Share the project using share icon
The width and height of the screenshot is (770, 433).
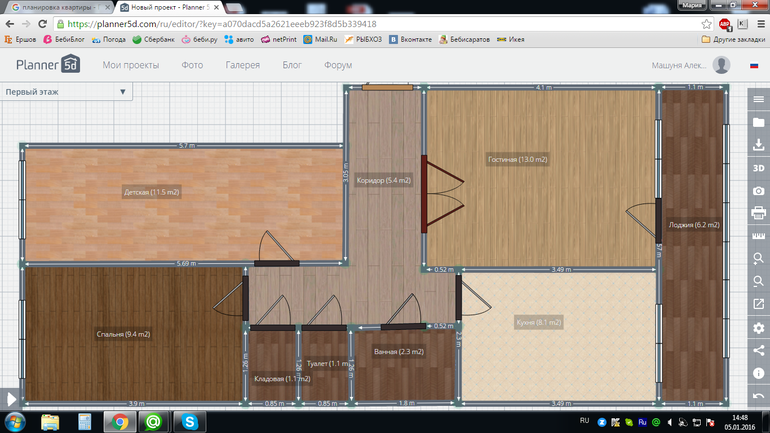tap(759, 350)
